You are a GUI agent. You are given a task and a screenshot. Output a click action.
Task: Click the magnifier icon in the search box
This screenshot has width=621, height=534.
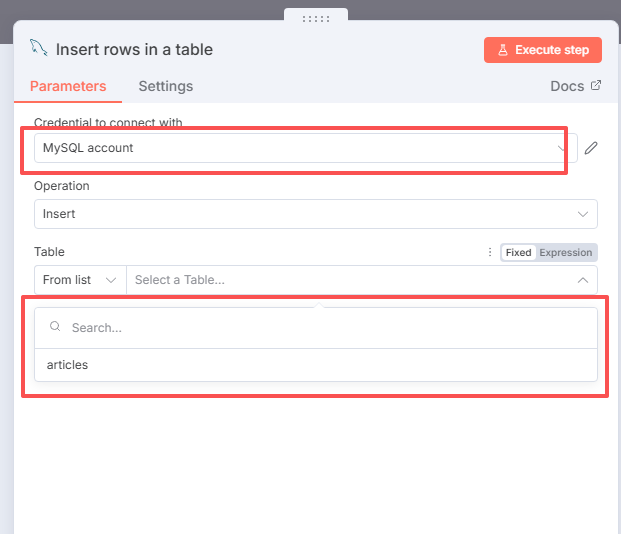pos(55,326)
